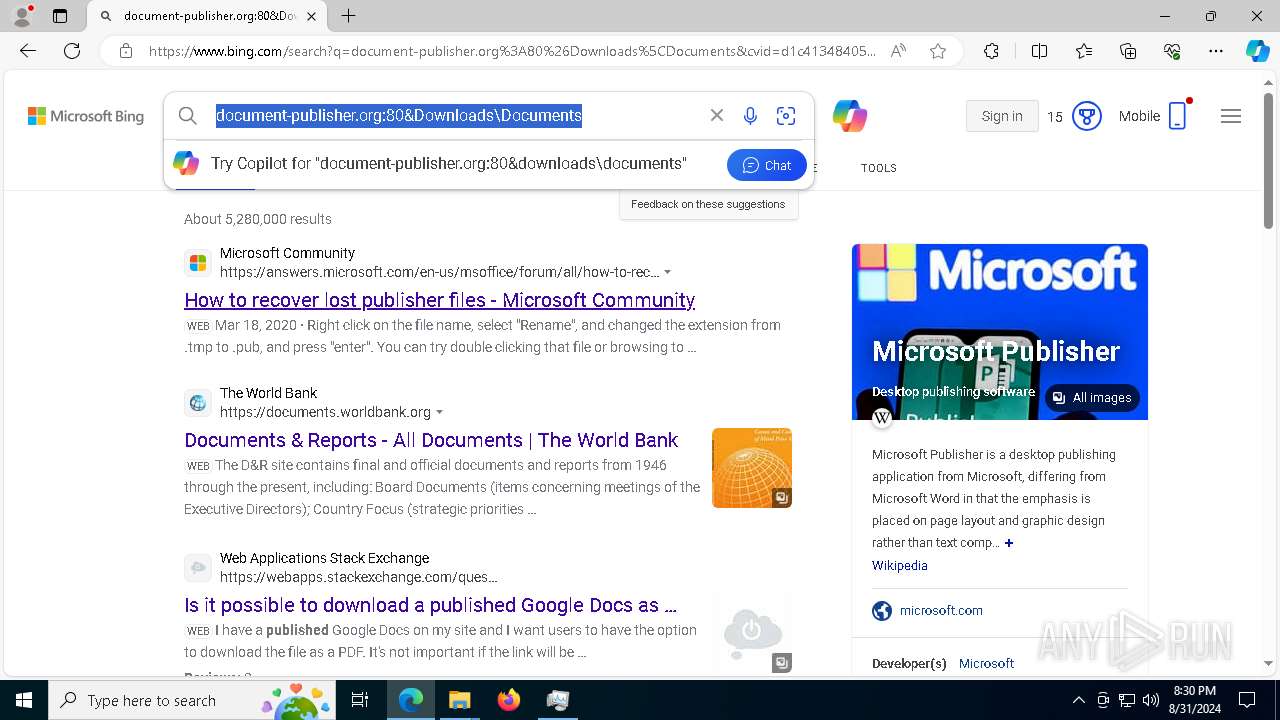Click the volume speaker tray icon
This screenshot has width=1280, height=720.
[x=1150, y=700]
